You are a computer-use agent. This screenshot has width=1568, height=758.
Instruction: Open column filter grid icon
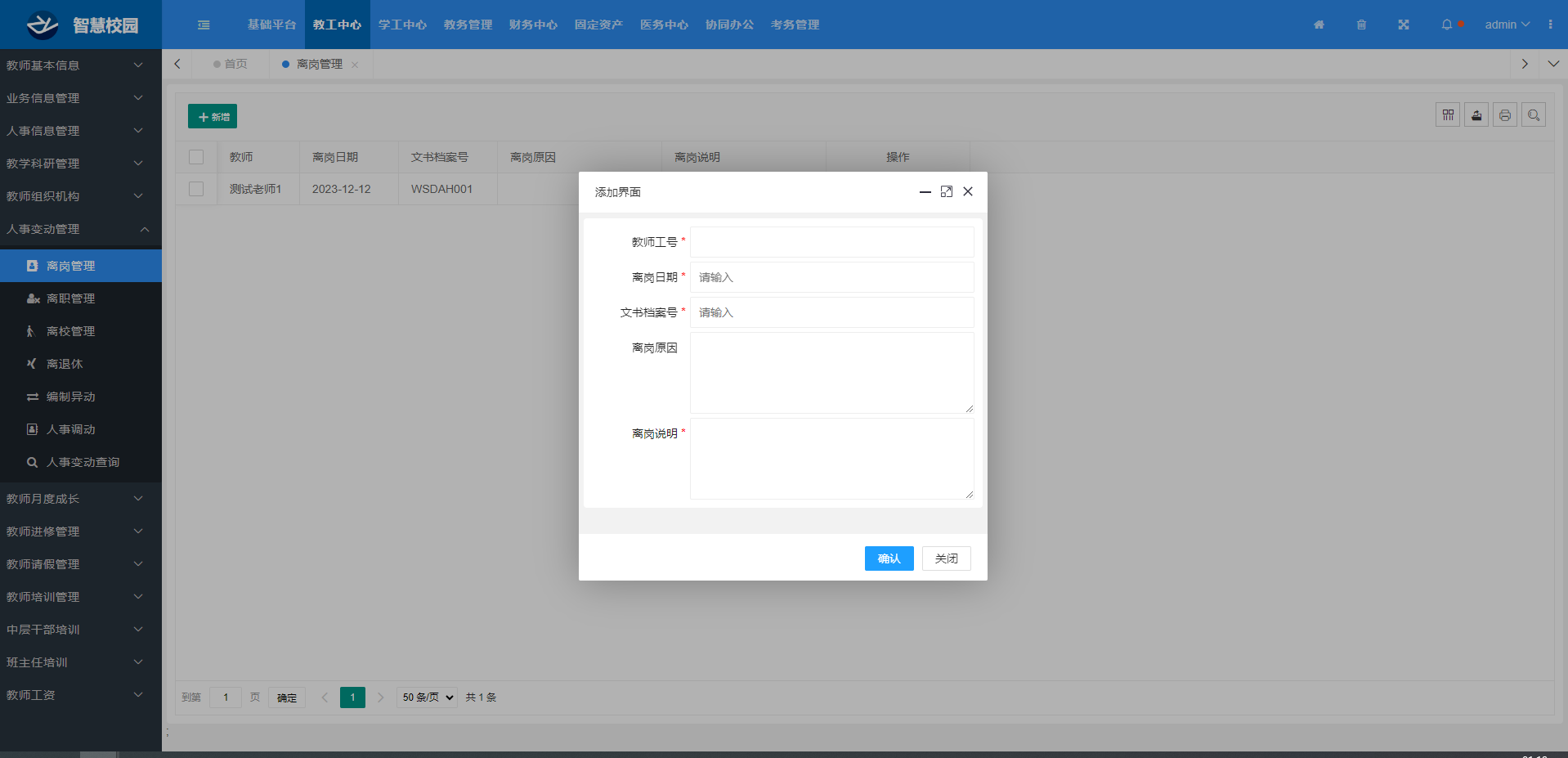click(1448, 115)
